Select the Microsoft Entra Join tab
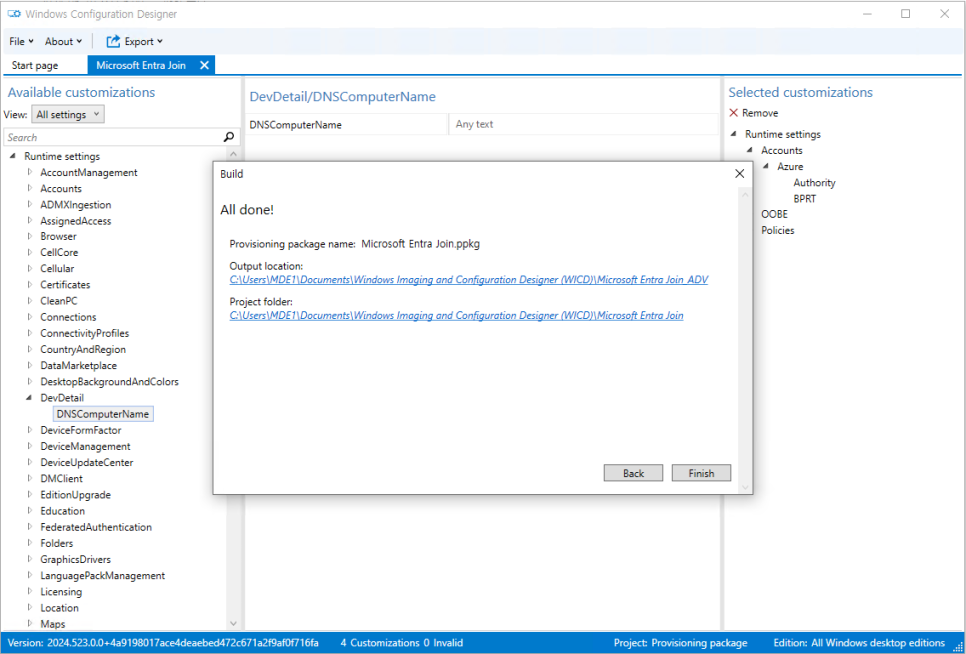 tap(141, 65)
